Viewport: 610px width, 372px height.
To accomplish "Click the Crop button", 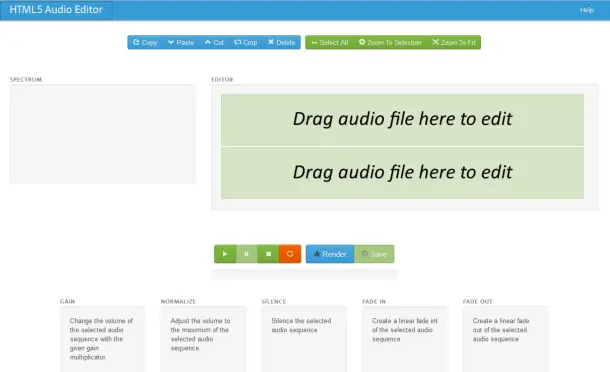I will (x=245, y=42).
